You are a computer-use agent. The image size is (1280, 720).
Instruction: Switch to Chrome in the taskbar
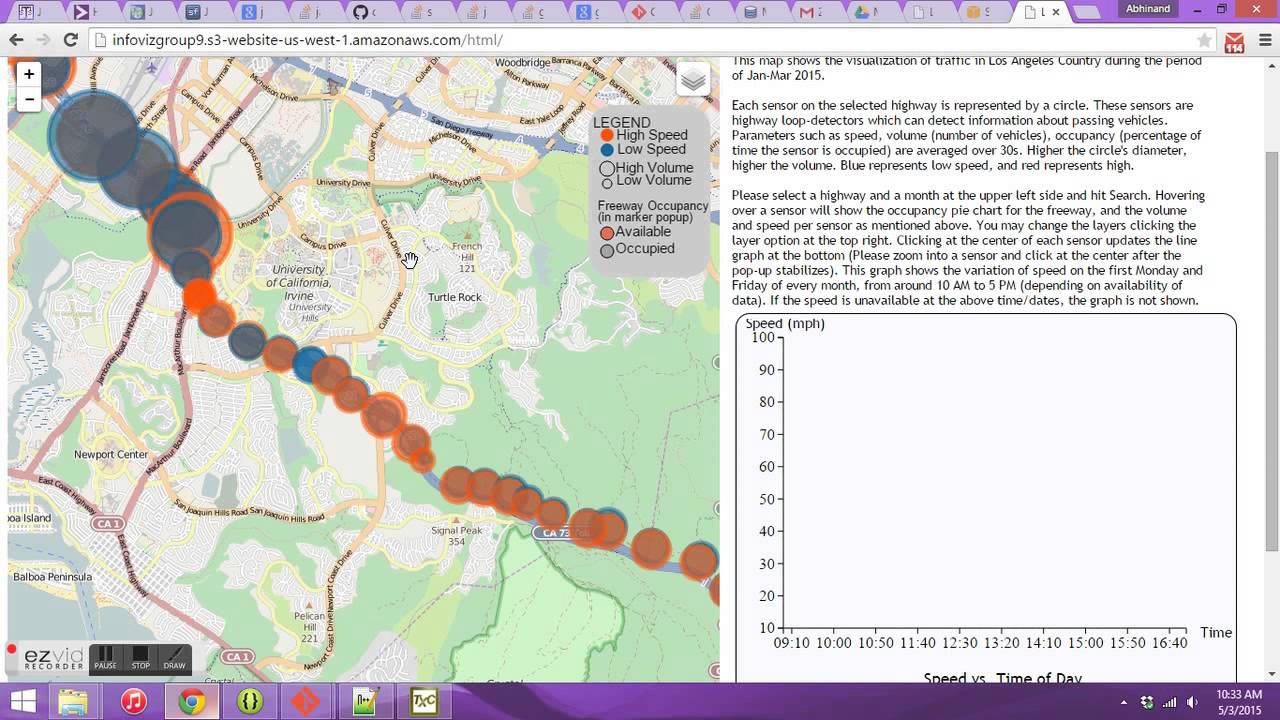[x=191, y=702]
